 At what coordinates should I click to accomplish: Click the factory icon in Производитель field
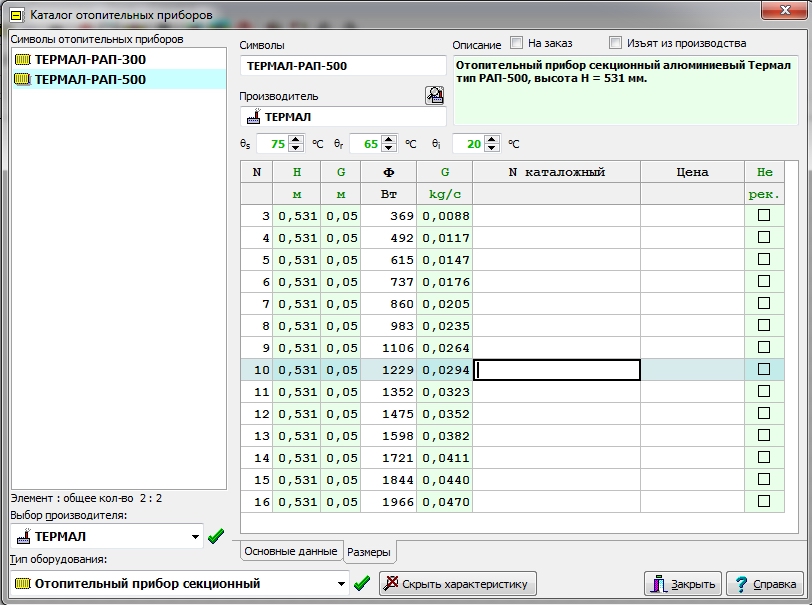pos(253,117)
